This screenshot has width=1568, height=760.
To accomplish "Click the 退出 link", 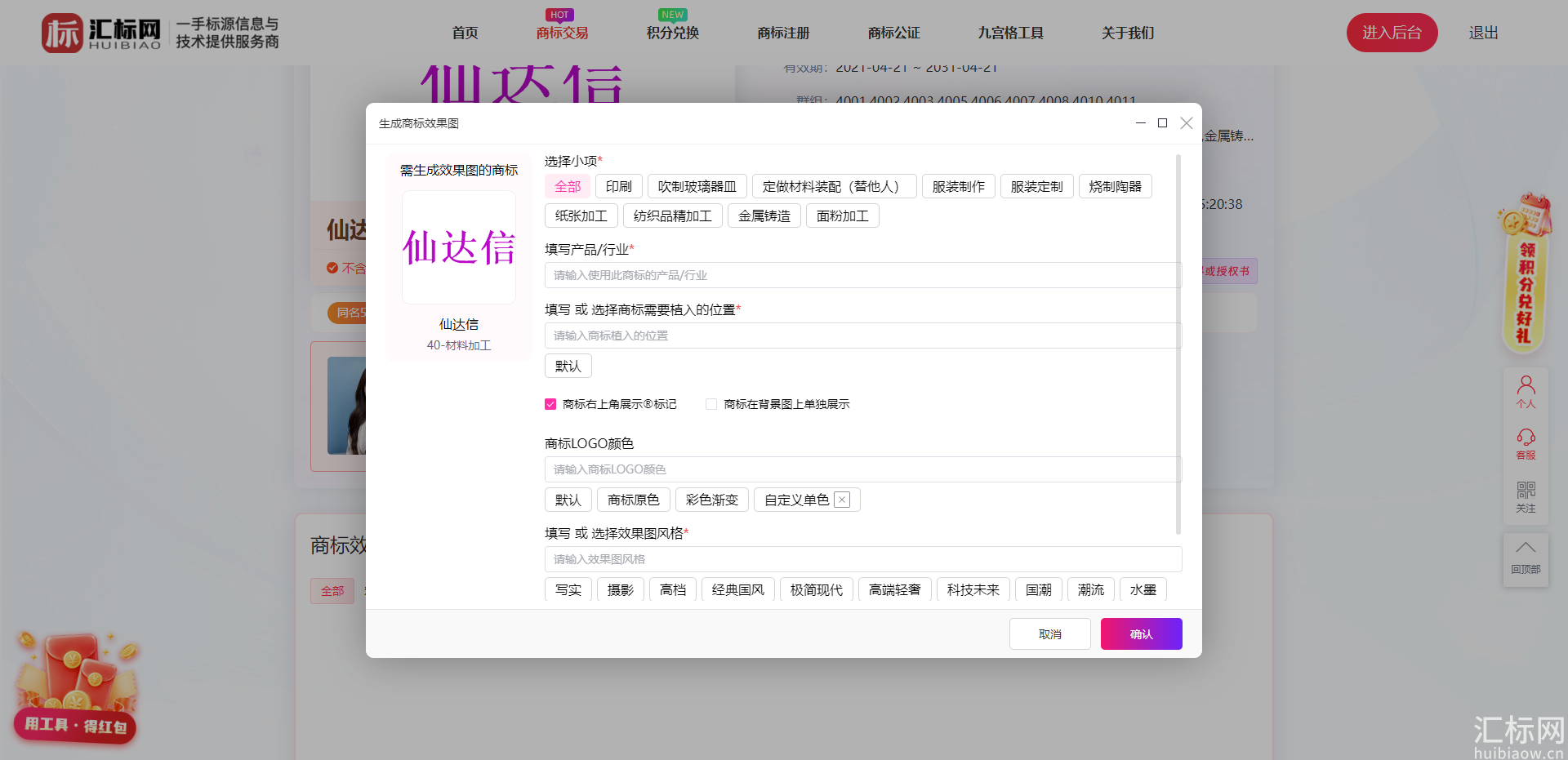I will coord(1484,33).
